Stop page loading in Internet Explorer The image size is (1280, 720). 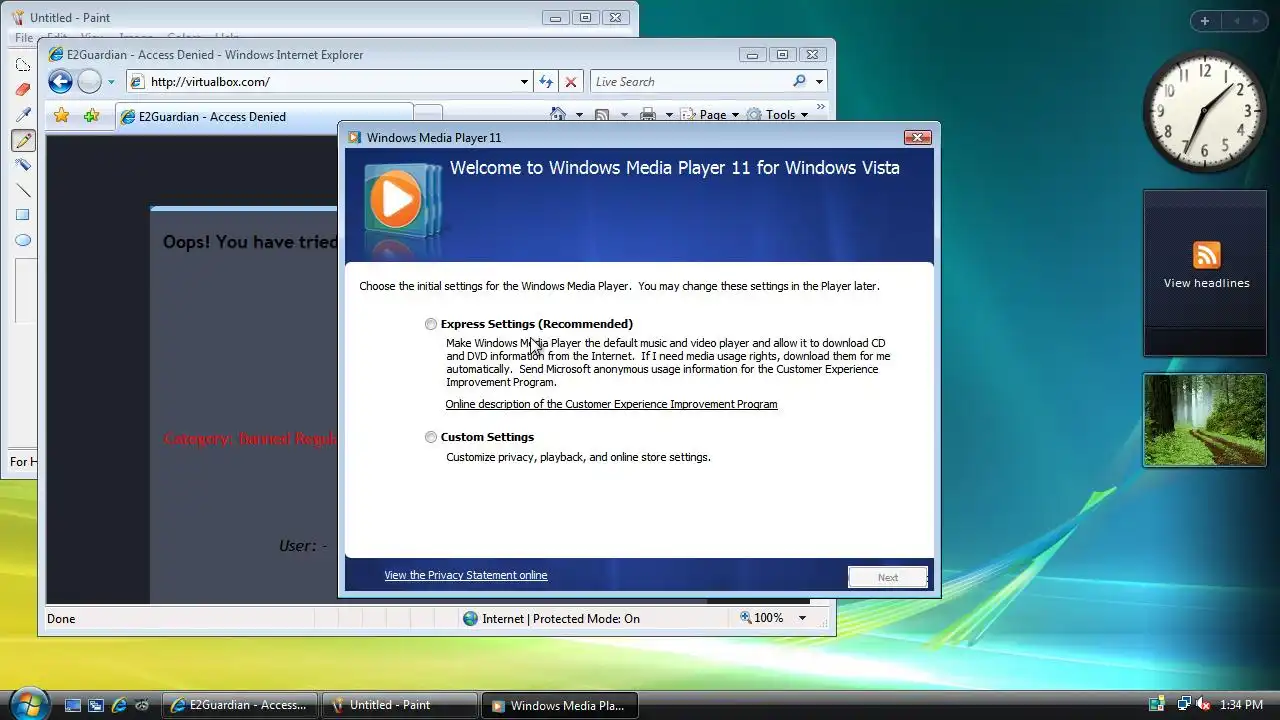click(571, 82)
